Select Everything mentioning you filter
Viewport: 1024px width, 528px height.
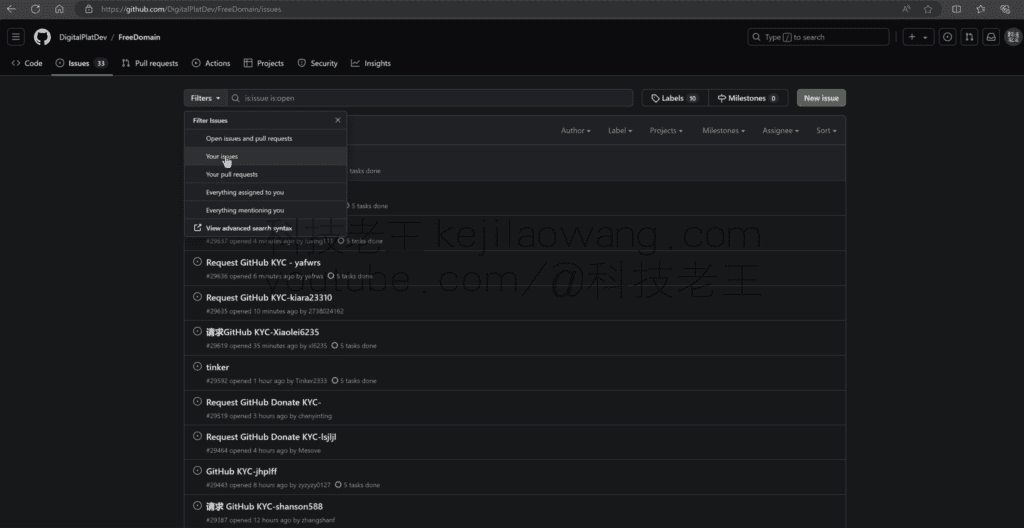click(265, 210)
